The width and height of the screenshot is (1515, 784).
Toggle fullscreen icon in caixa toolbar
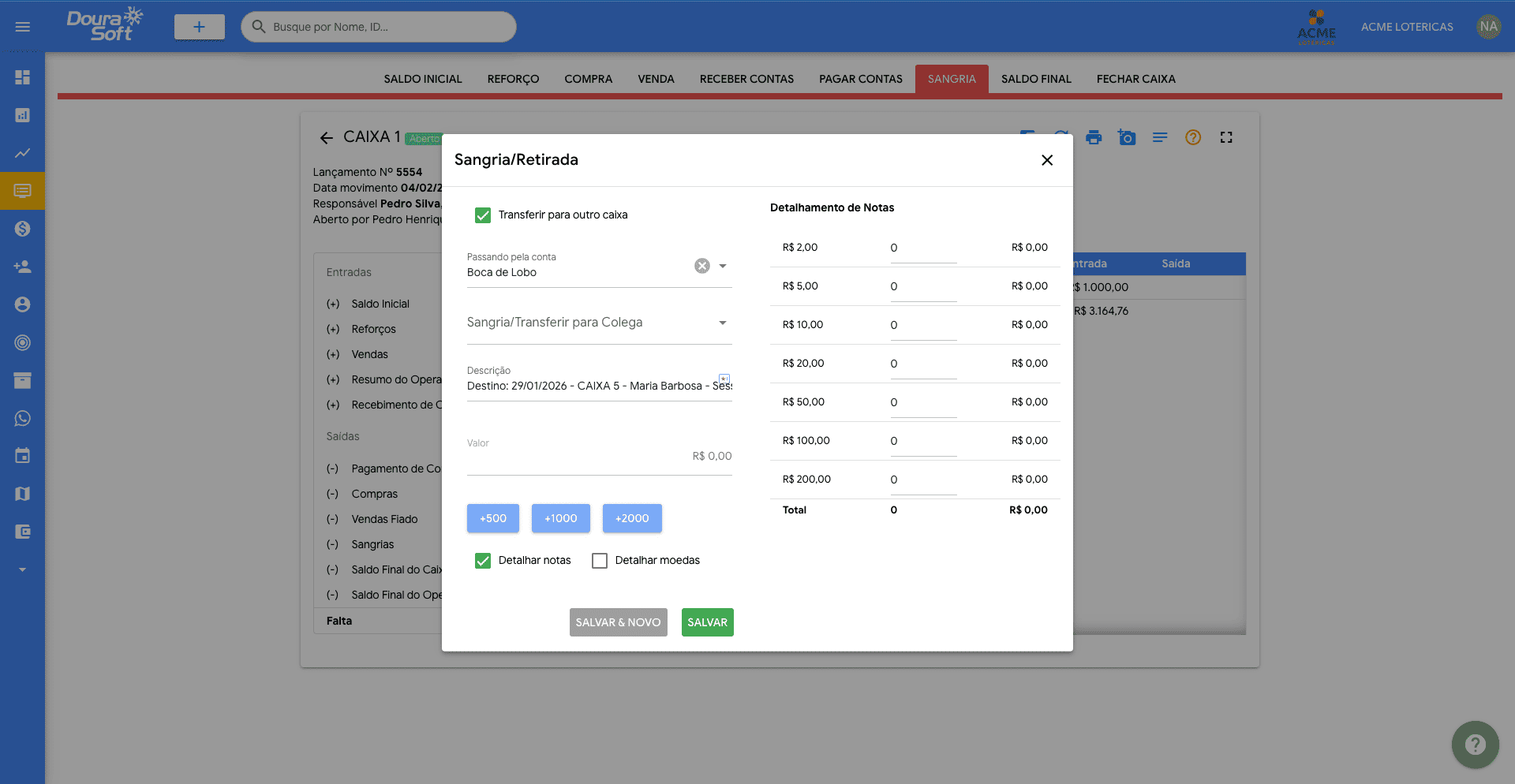(1226, 137)
